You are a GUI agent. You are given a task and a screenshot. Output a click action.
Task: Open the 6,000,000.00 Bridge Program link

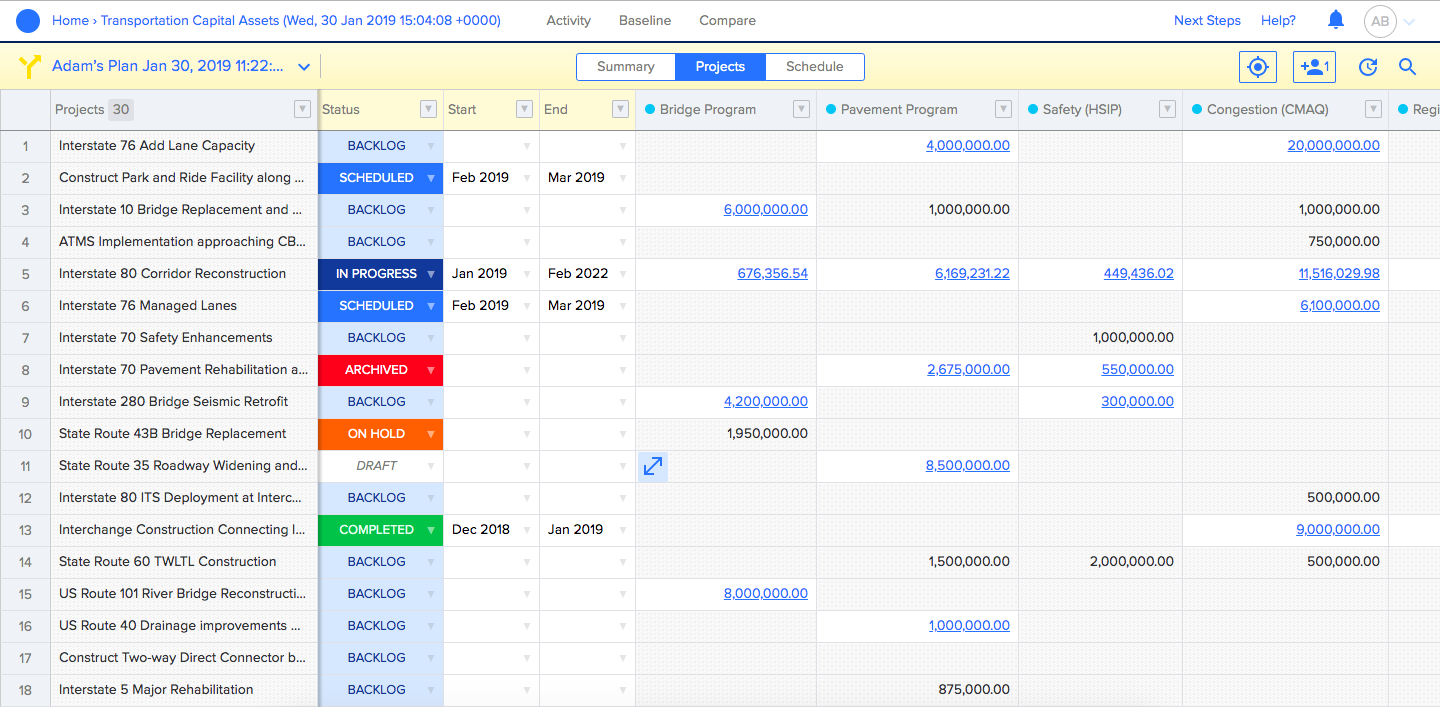[x=766, y=210]
